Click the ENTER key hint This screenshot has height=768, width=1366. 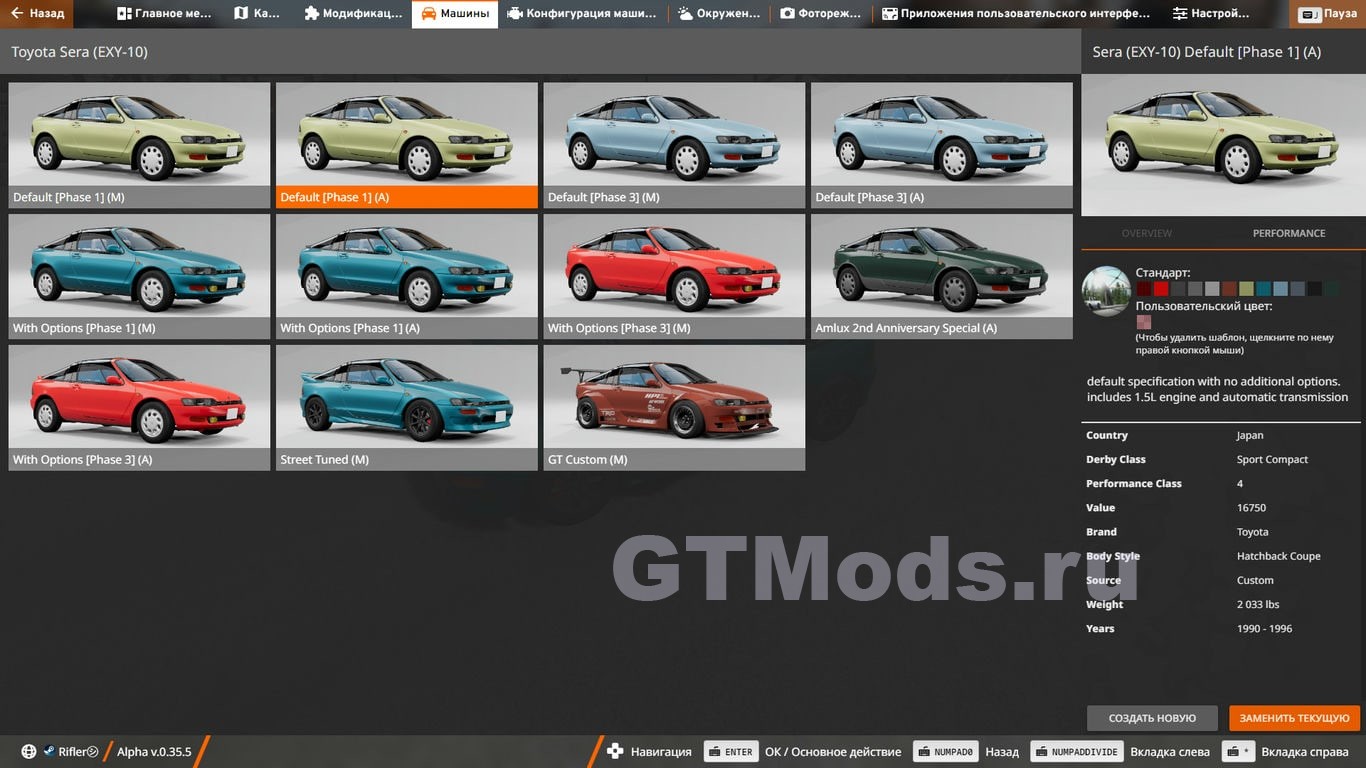point(729,752)
